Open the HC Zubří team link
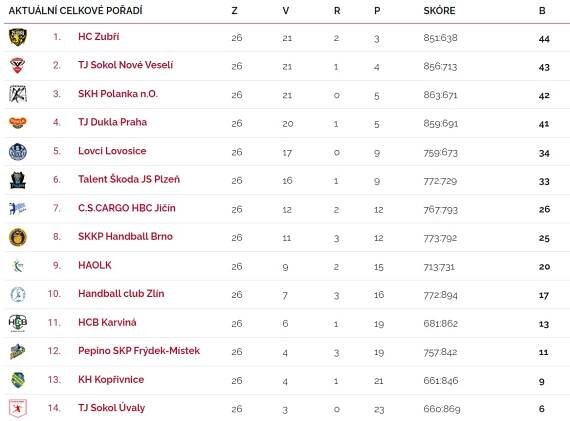570x421 pixels. (x=99, y=37)
